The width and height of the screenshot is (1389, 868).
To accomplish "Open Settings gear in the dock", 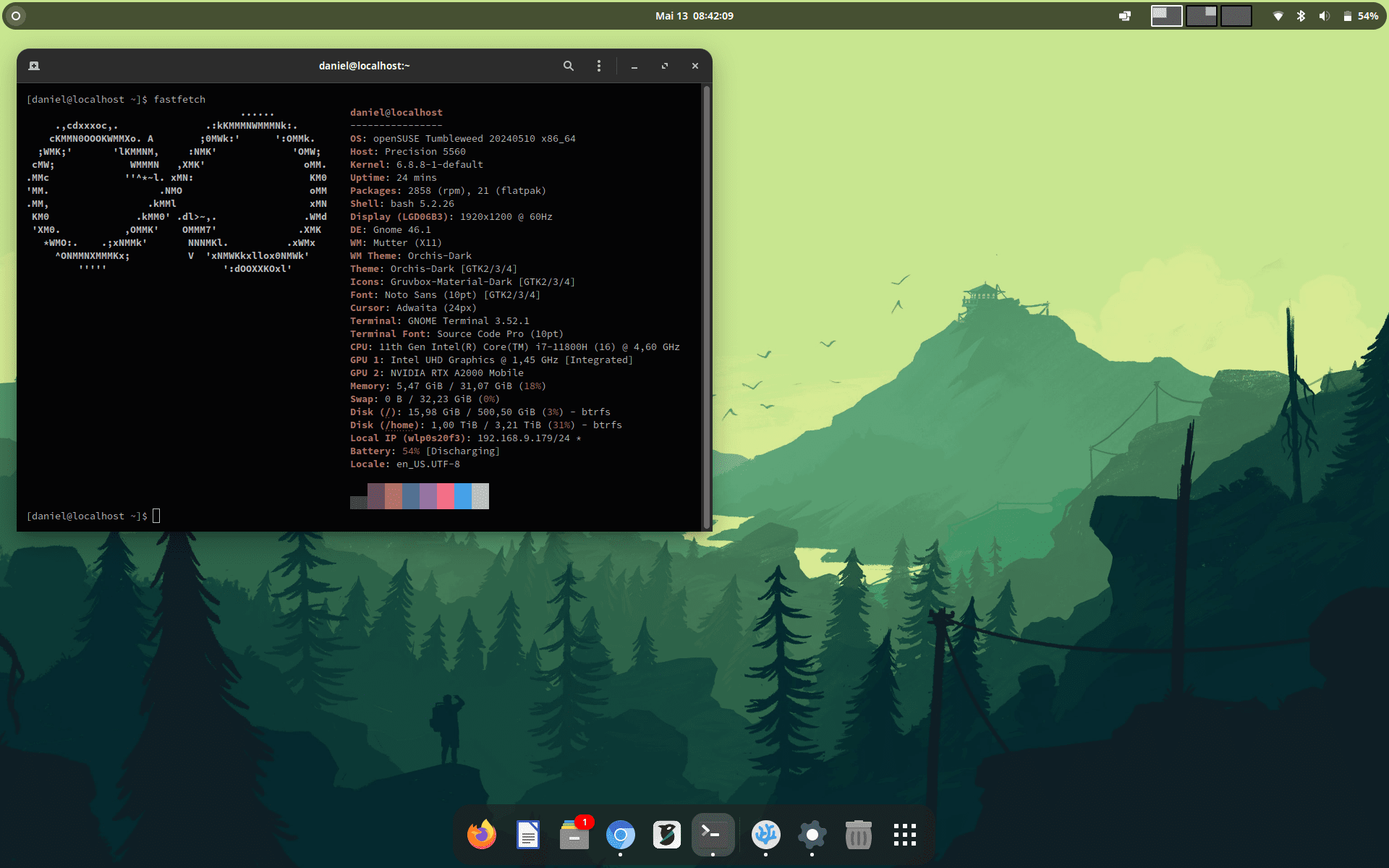I will 812,835.
